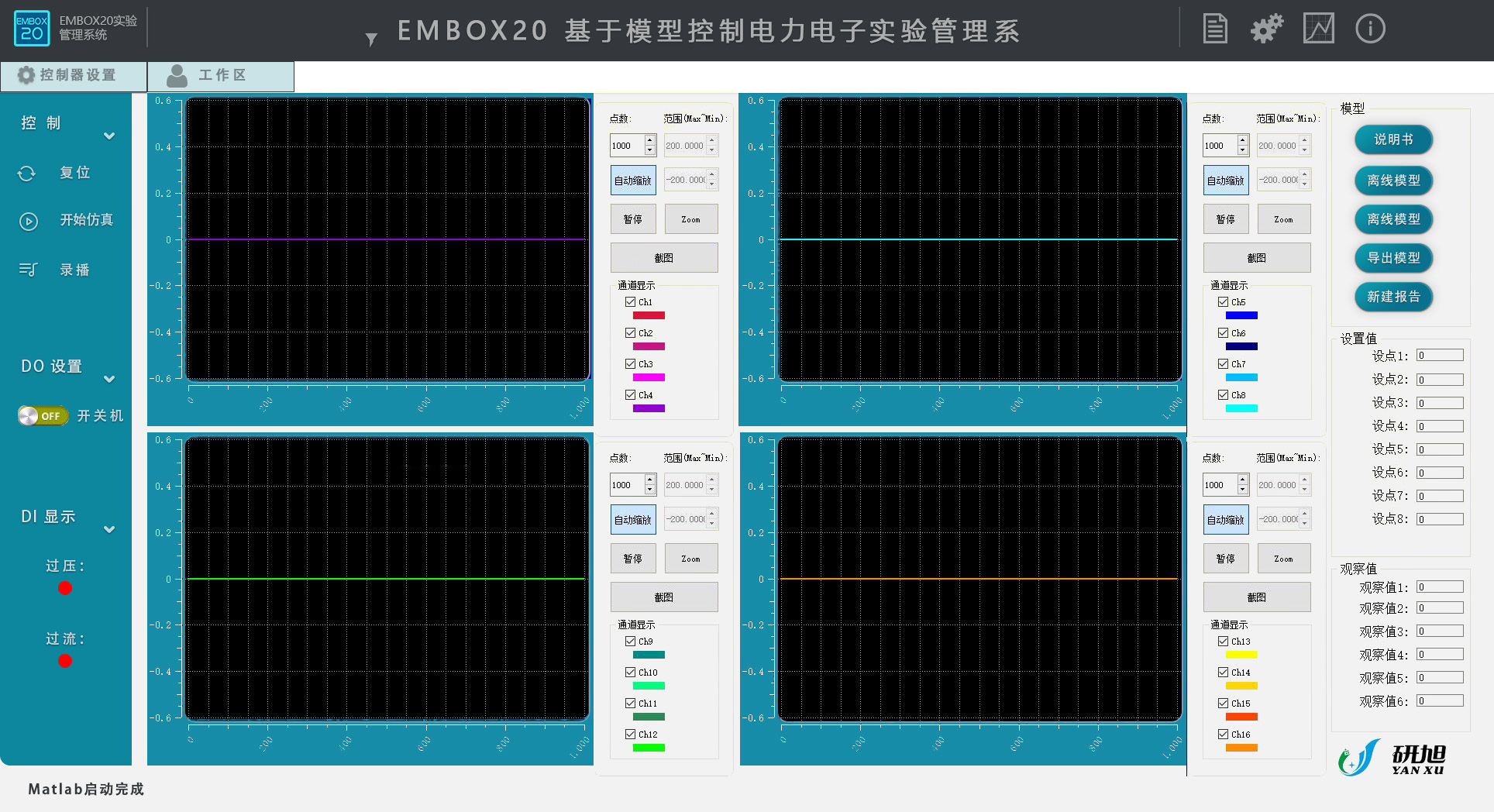Click the 研旭 YAN XU logo
This screenshot has width=1494, height=812.
[1392, 758]
